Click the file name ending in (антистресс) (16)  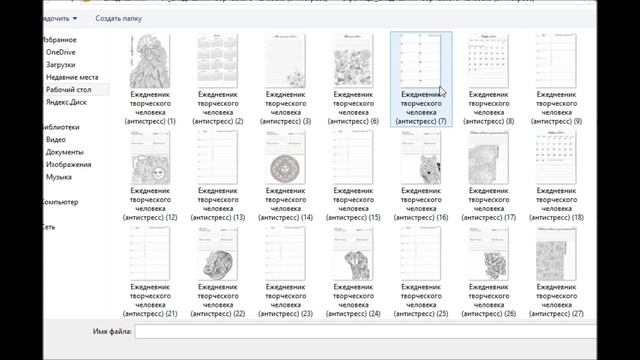pos(421,204)
